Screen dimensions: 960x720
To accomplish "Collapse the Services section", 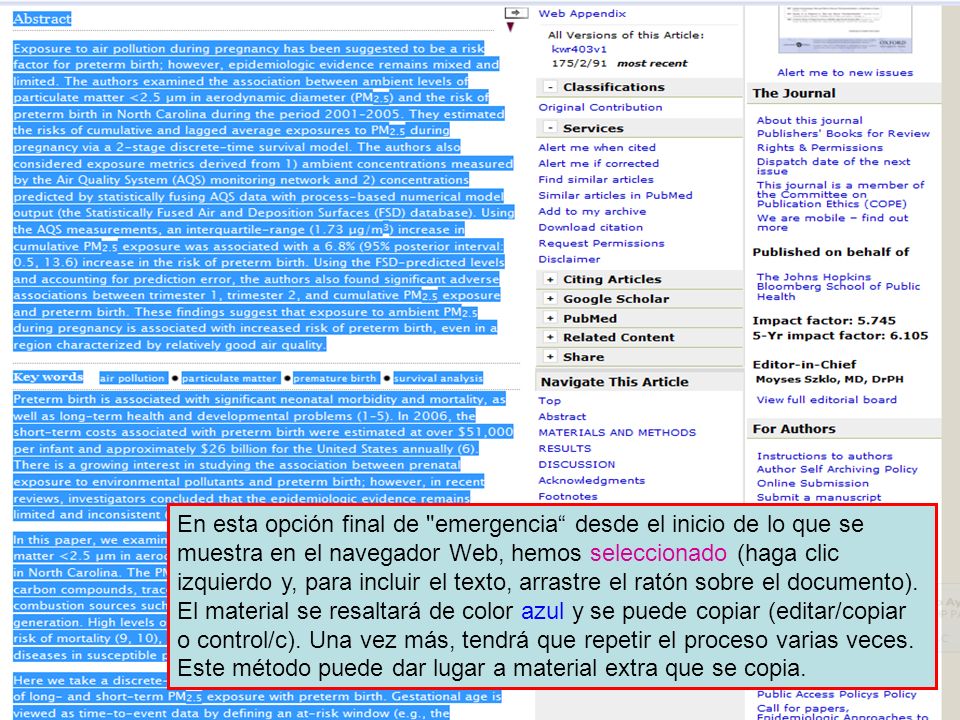I will [550, 128].
